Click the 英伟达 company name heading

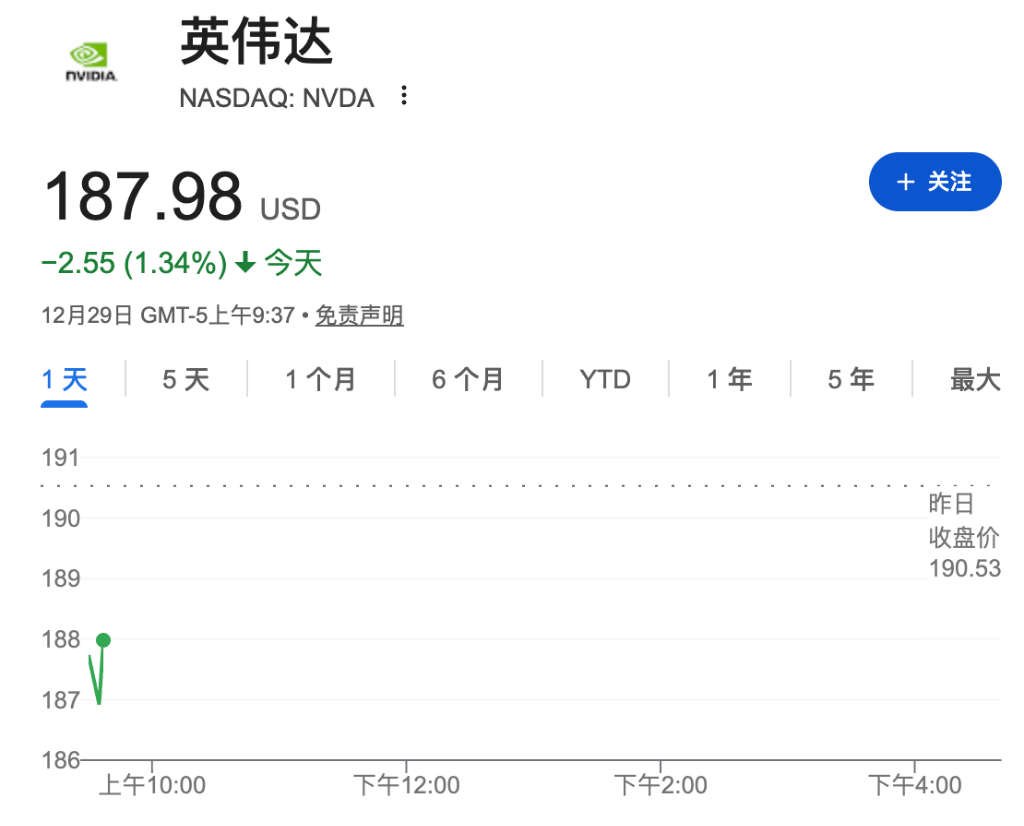(x=256, y=43)
